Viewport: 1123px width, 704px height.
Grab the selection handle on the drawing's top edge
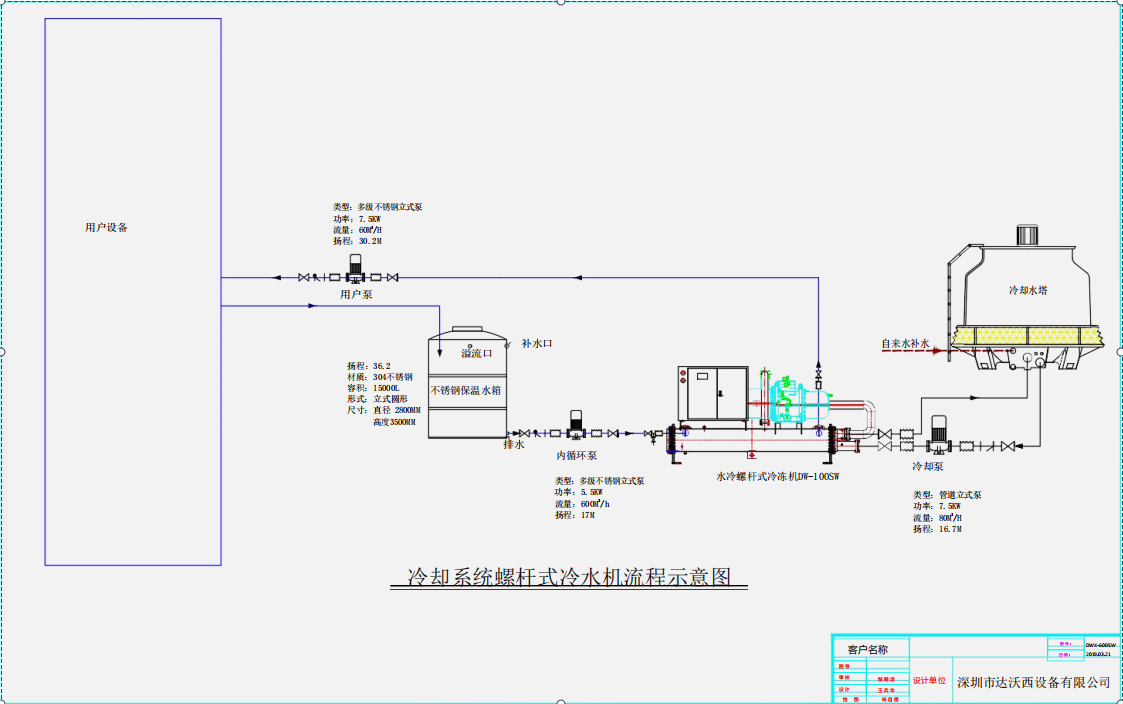coord(561,2)
